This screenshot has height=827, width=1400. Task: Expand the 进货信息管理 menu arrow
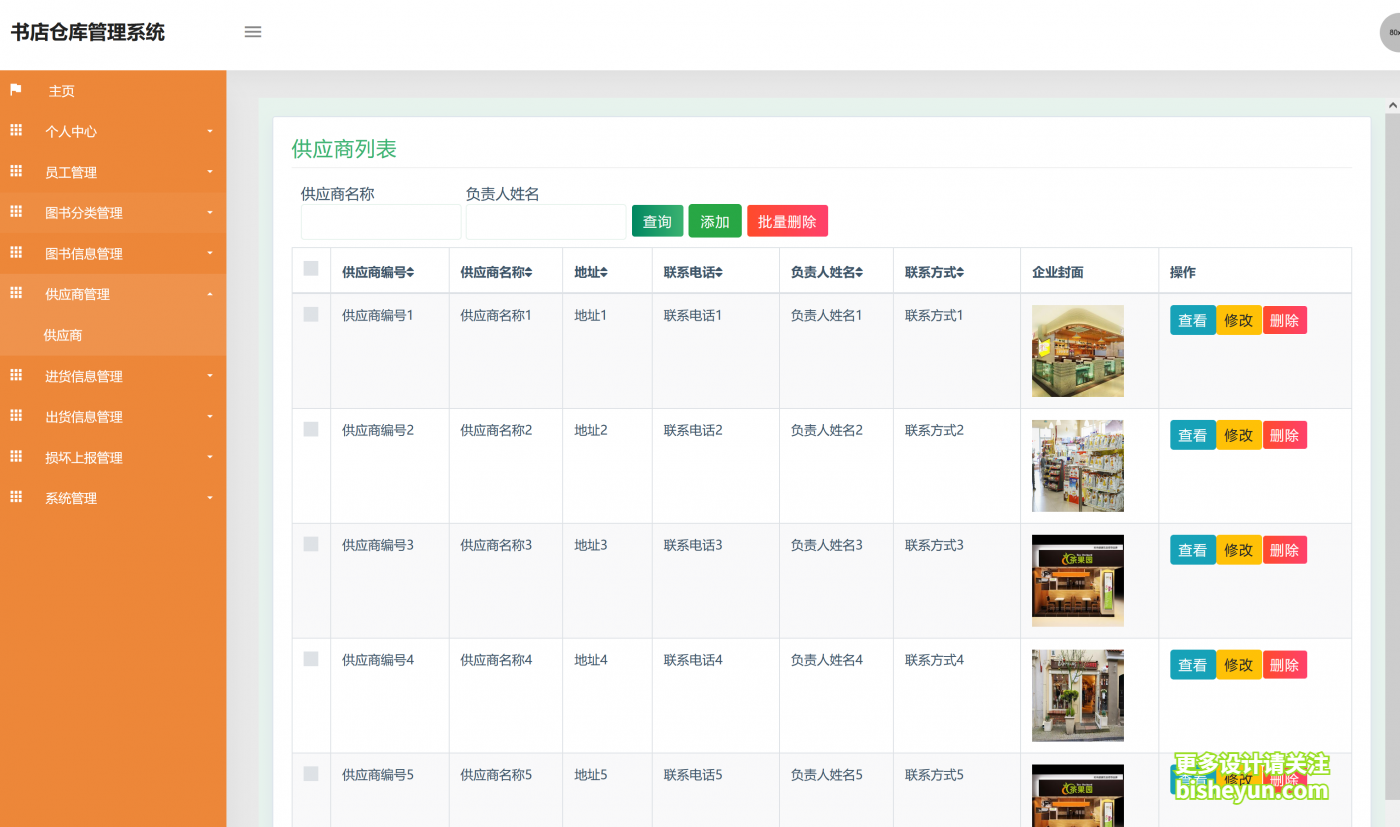[210, 376]
